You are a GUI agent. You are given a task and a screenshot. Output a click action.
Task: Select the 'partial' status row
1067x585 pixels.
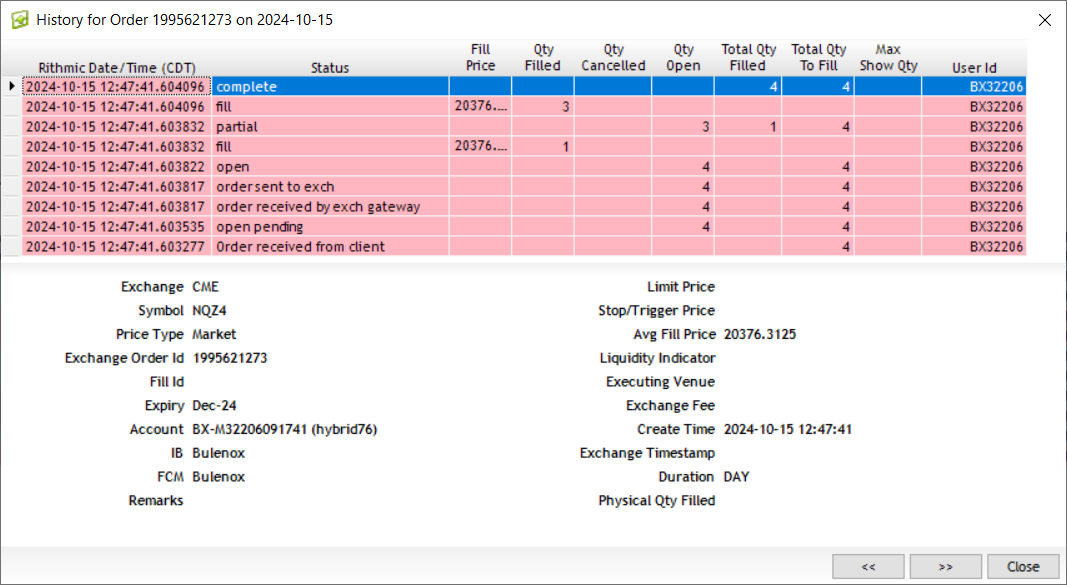pos(524,127)
